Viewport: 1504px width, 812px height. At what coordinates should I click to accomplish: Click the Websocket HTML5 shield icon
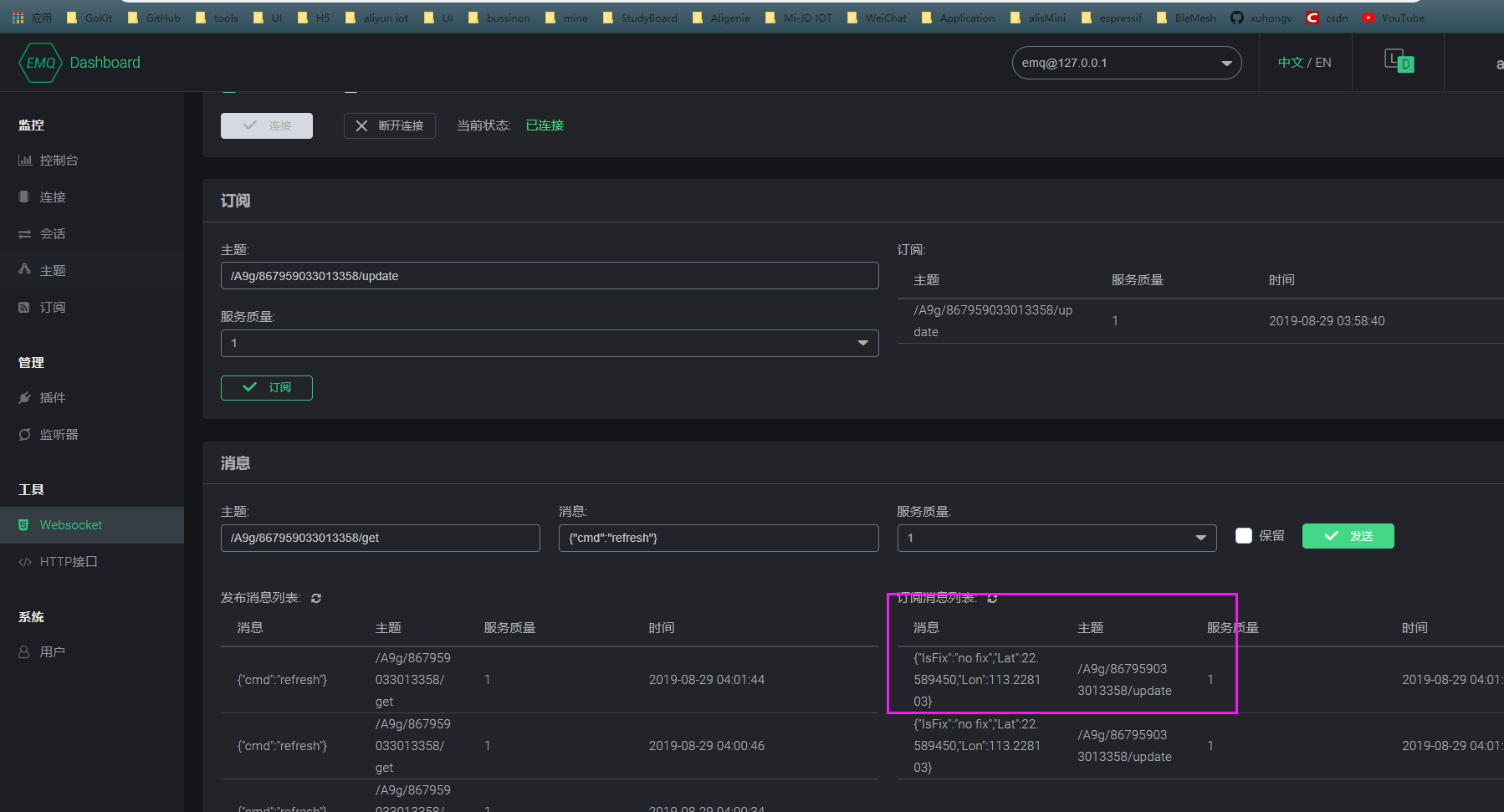click(23, 525)
